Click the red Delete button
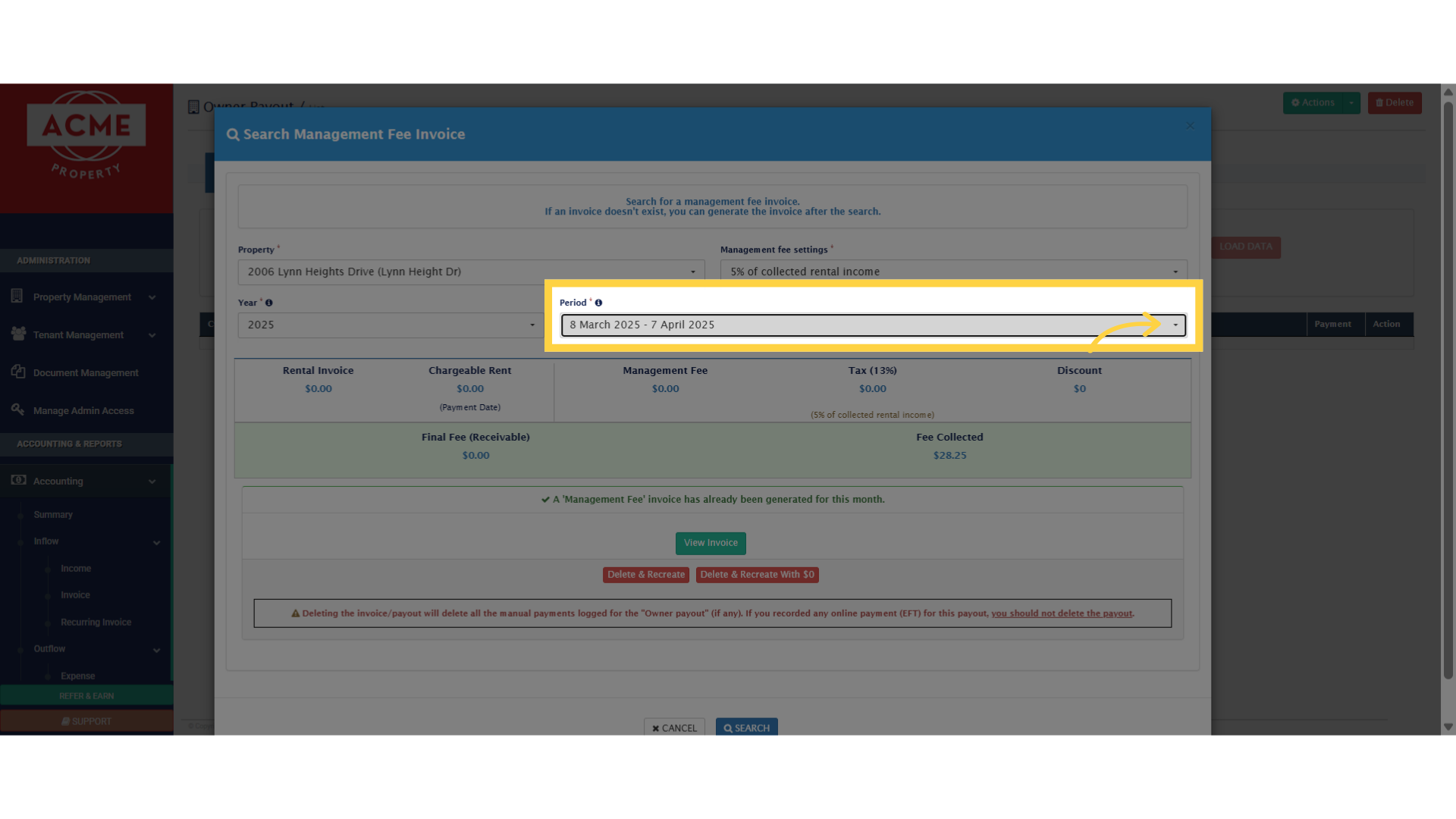This screenshot has height=819, width=1456. point(1395,103)
